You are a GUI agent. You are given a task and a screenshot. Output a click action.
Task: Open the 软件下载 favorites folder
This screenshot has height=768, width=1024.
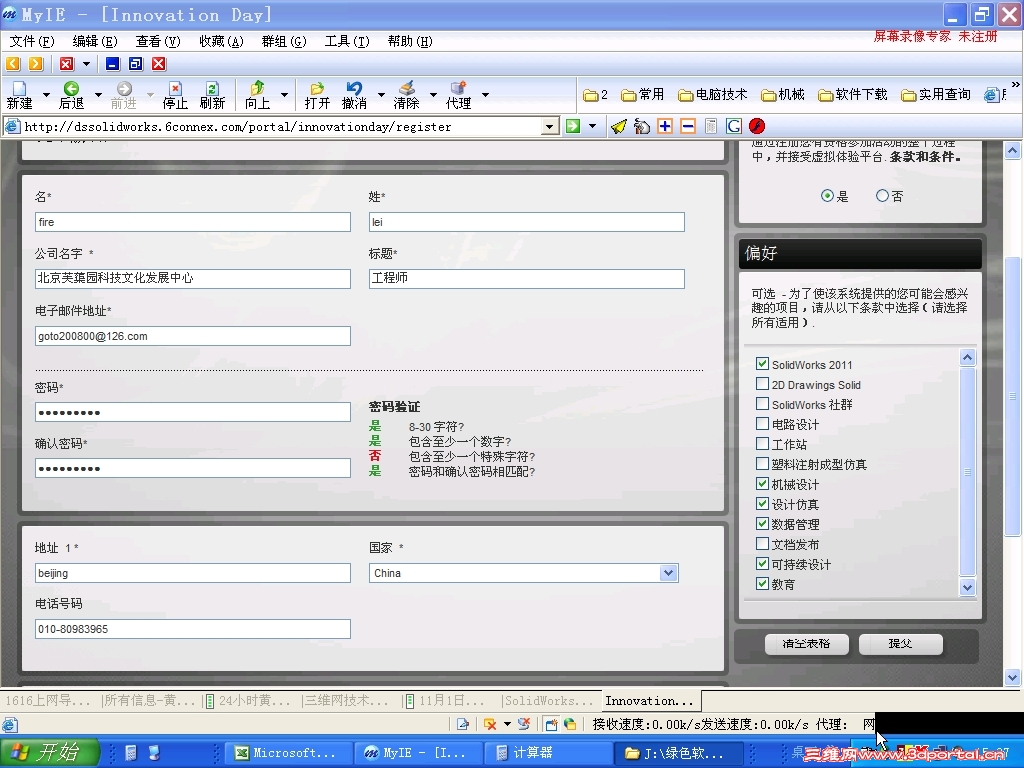point(853,95)
